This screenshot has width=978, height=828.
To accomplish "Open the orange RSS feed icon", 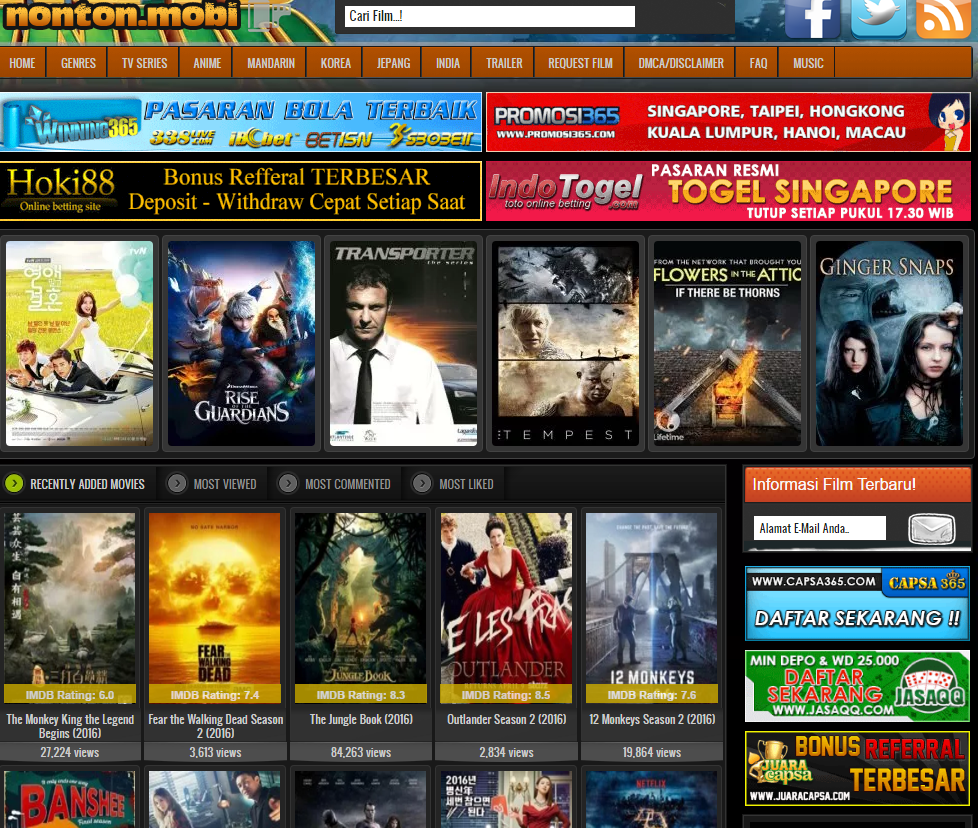I will (x=943, y=19).
